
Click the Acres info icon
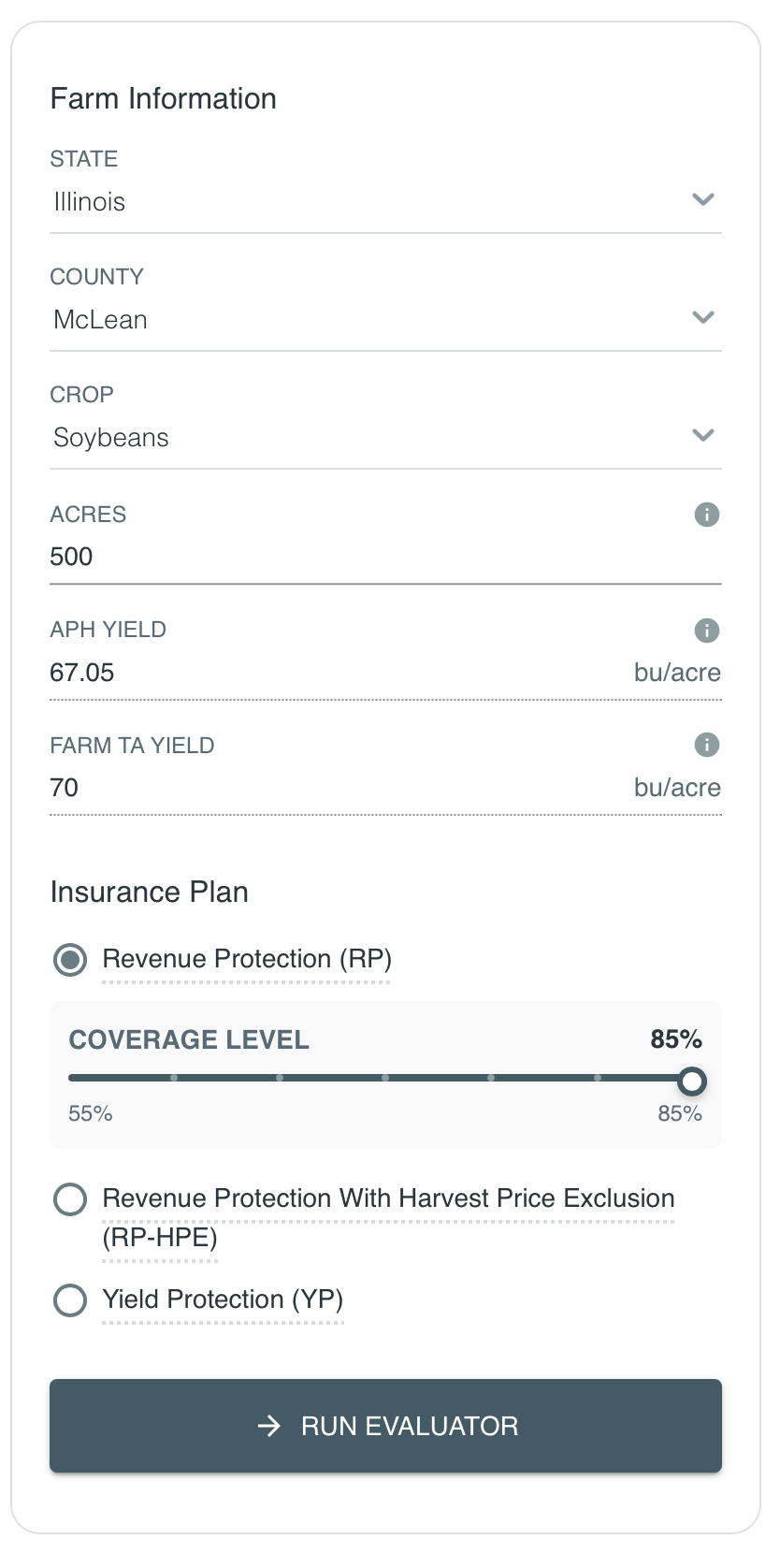pos(706,515)
